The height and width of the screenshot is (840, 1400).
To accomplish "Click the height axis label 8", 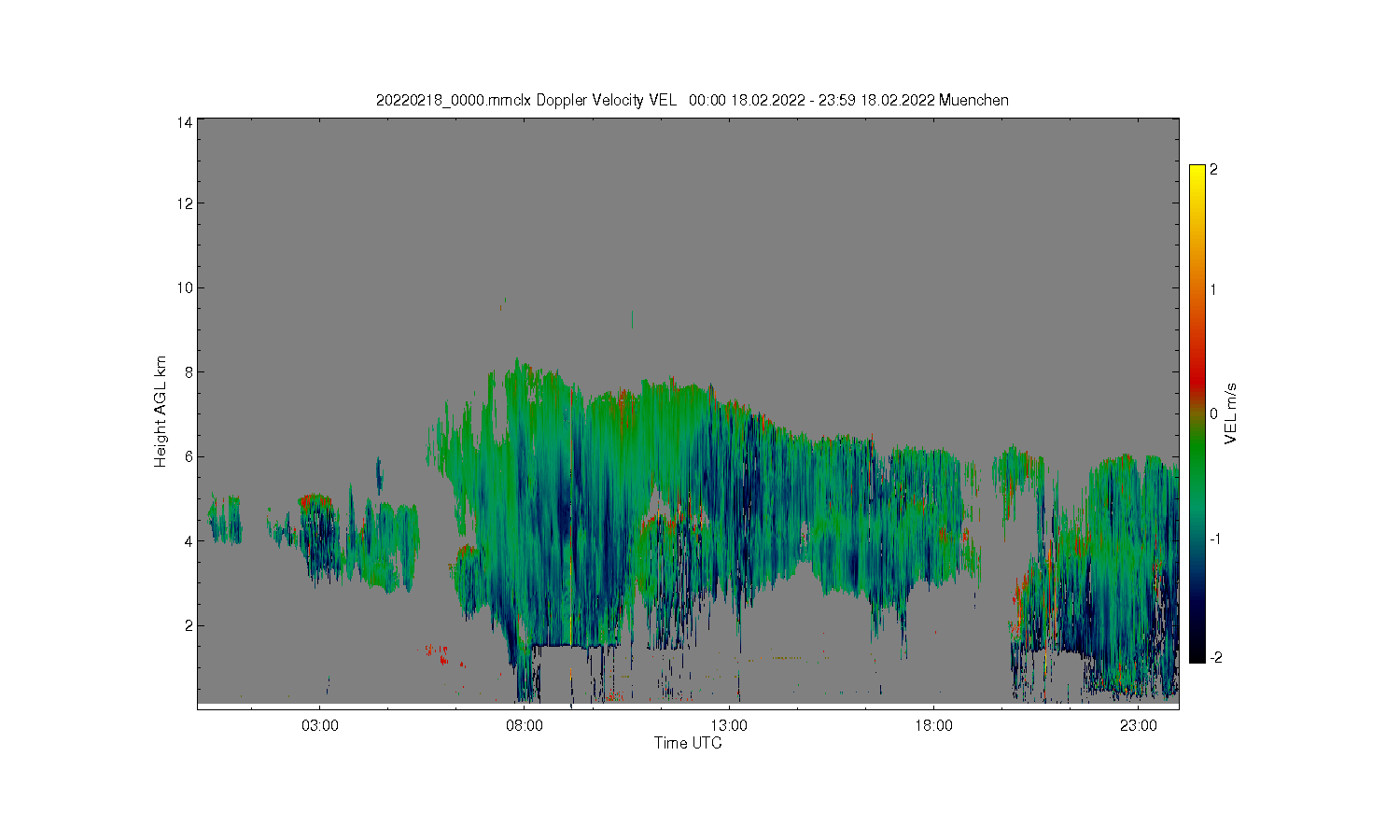I will [x=189, y=372].
